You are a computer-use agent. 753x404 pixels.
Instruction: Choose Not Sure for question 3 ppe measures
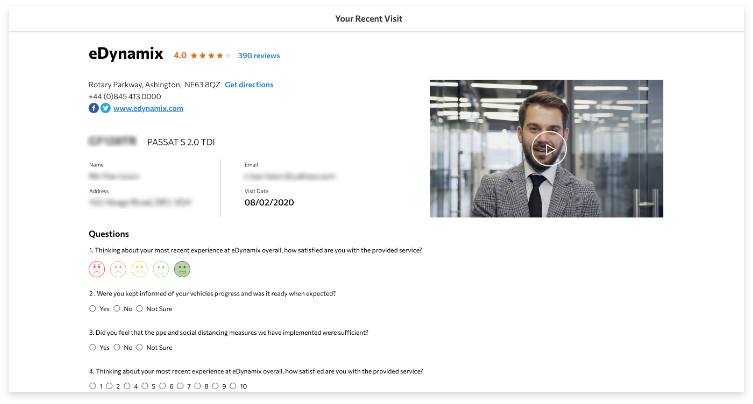click(140, 347)
